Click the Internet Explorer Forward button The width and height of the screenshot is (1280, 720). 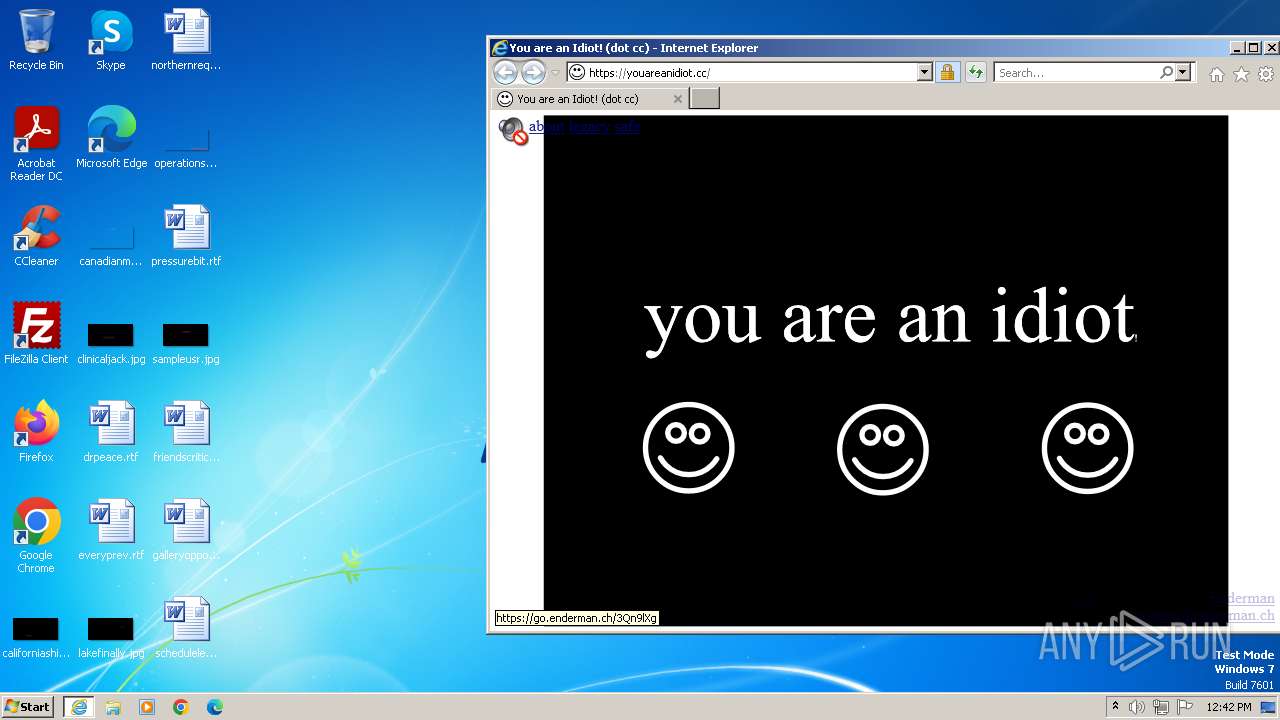[533, 72]
